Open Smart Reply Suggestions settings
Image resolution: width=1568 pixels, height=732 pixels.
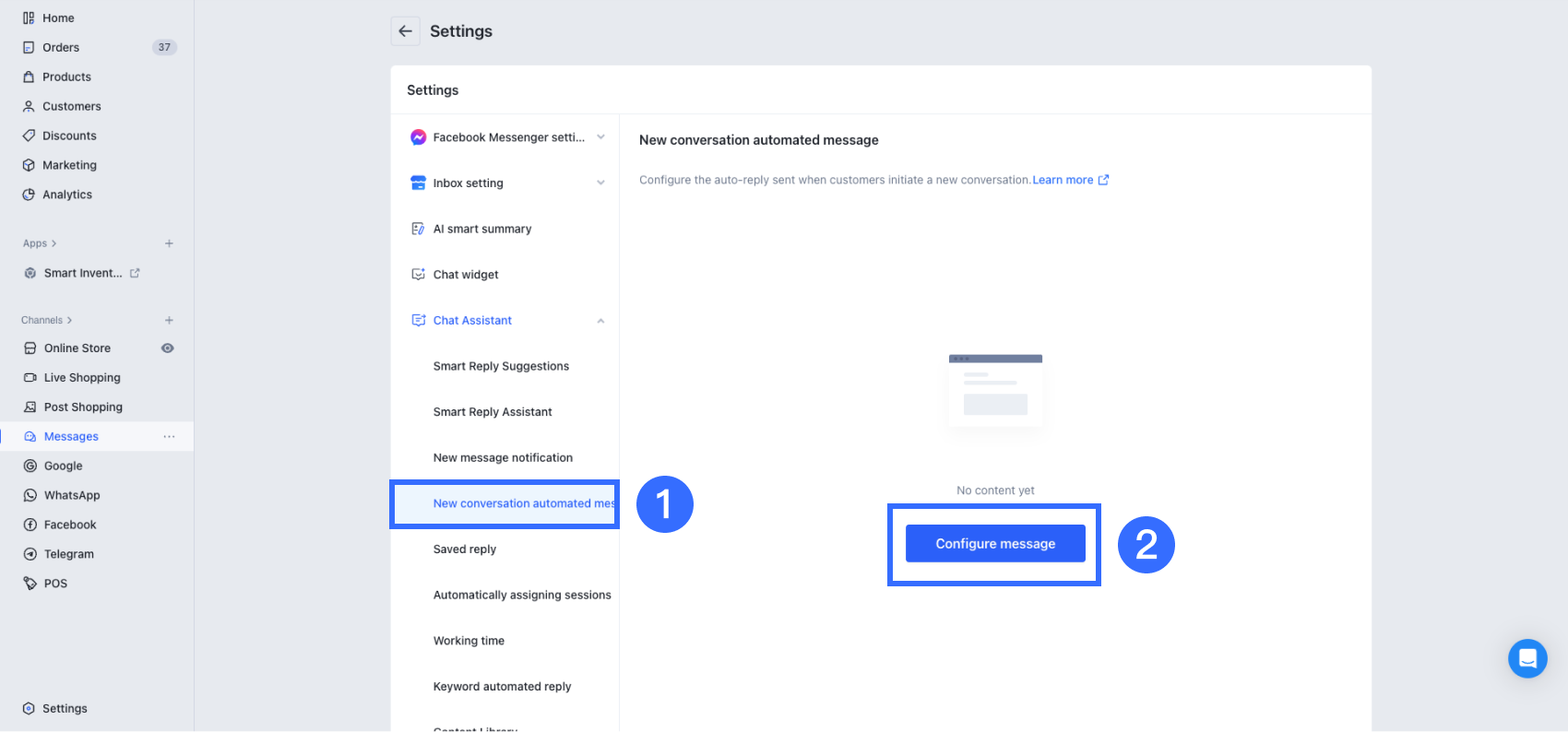tap(501, 366)
